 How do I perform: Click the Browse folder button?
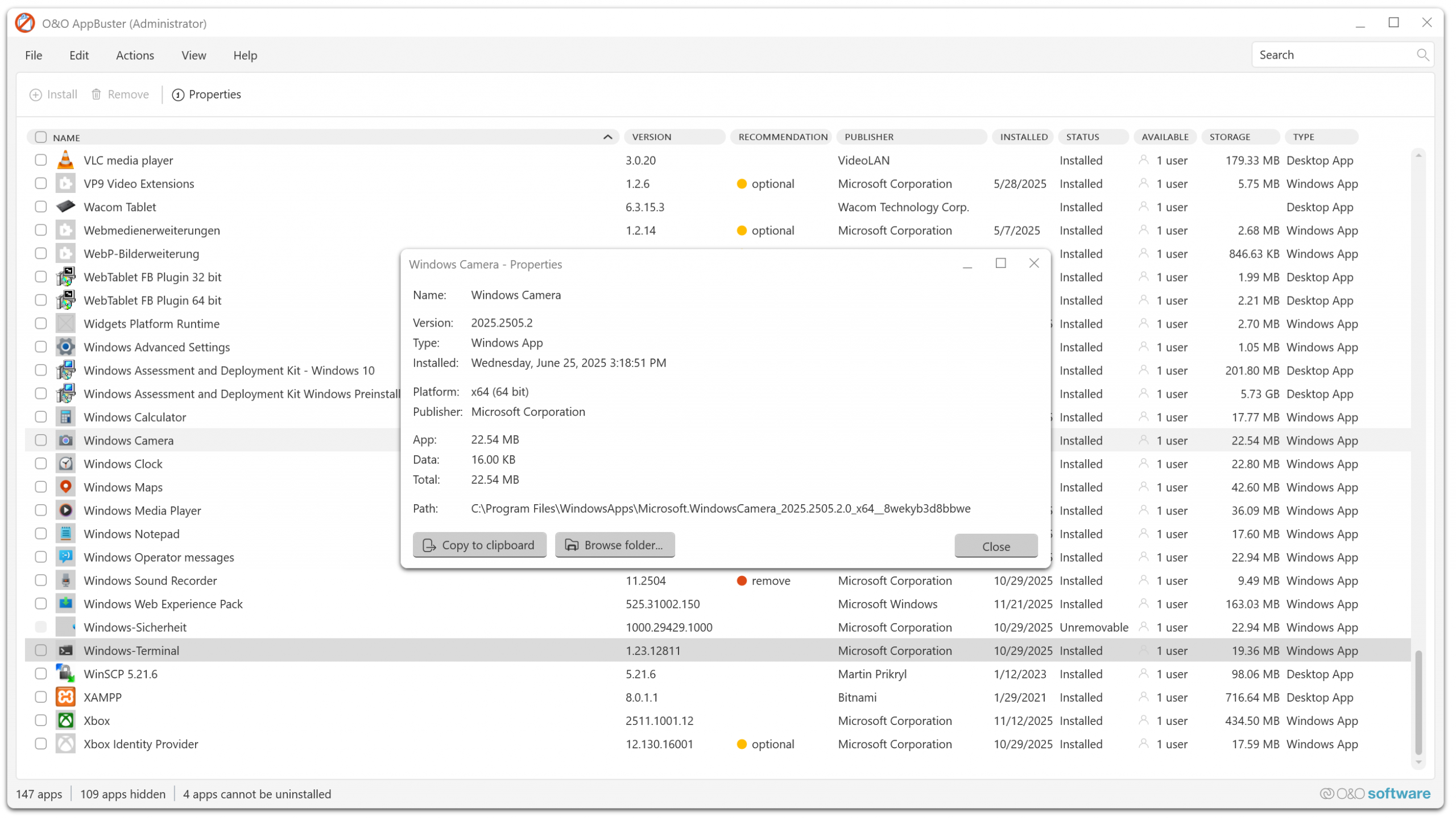click(x=614, y=546)
